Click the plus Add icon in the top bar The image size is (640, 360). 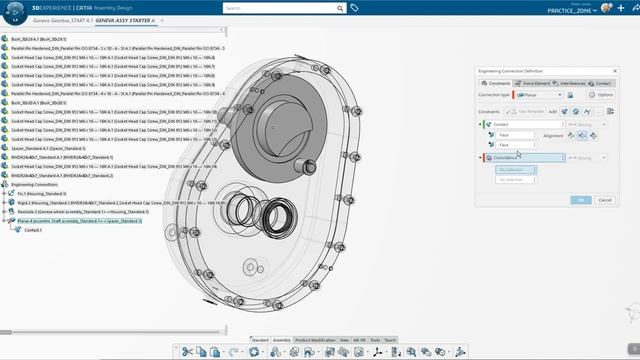(621, 8)
